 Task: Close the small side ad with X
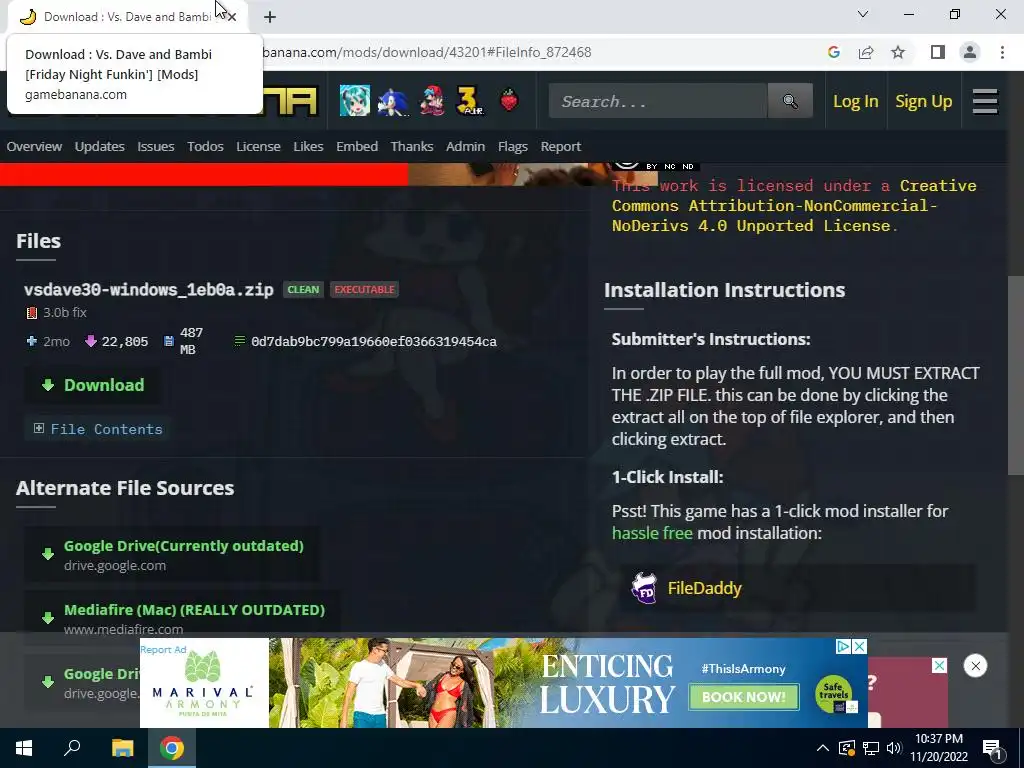939,665
